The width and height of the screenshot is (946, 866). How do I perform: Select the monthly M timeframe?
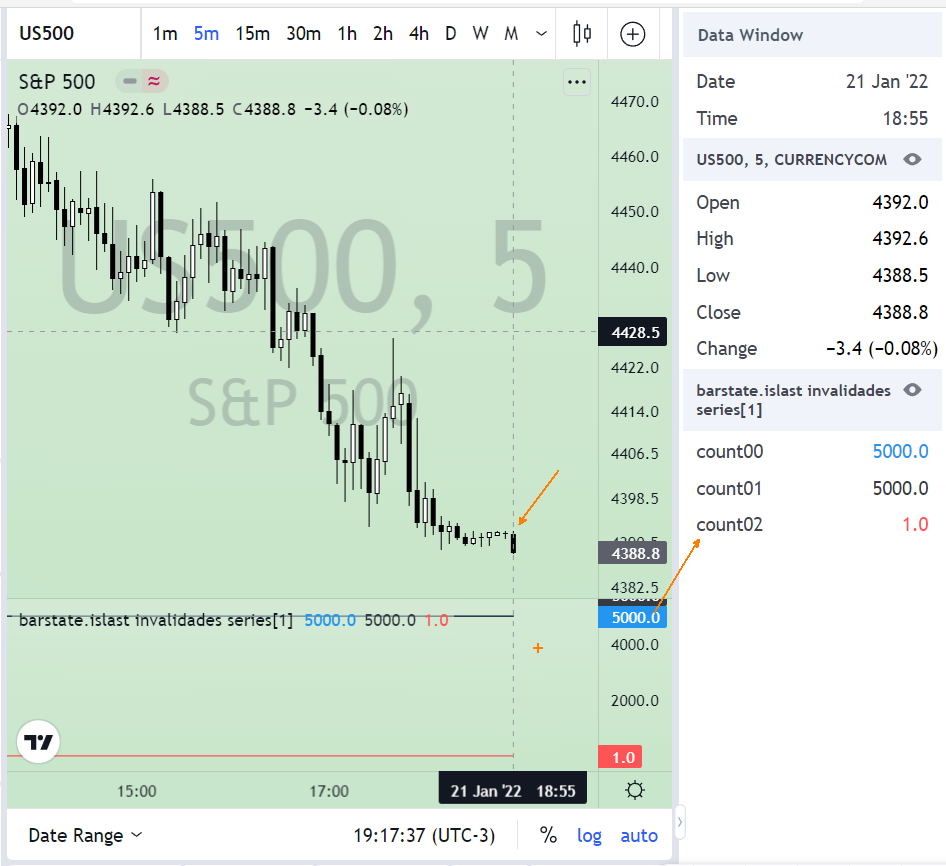point(511,34)
